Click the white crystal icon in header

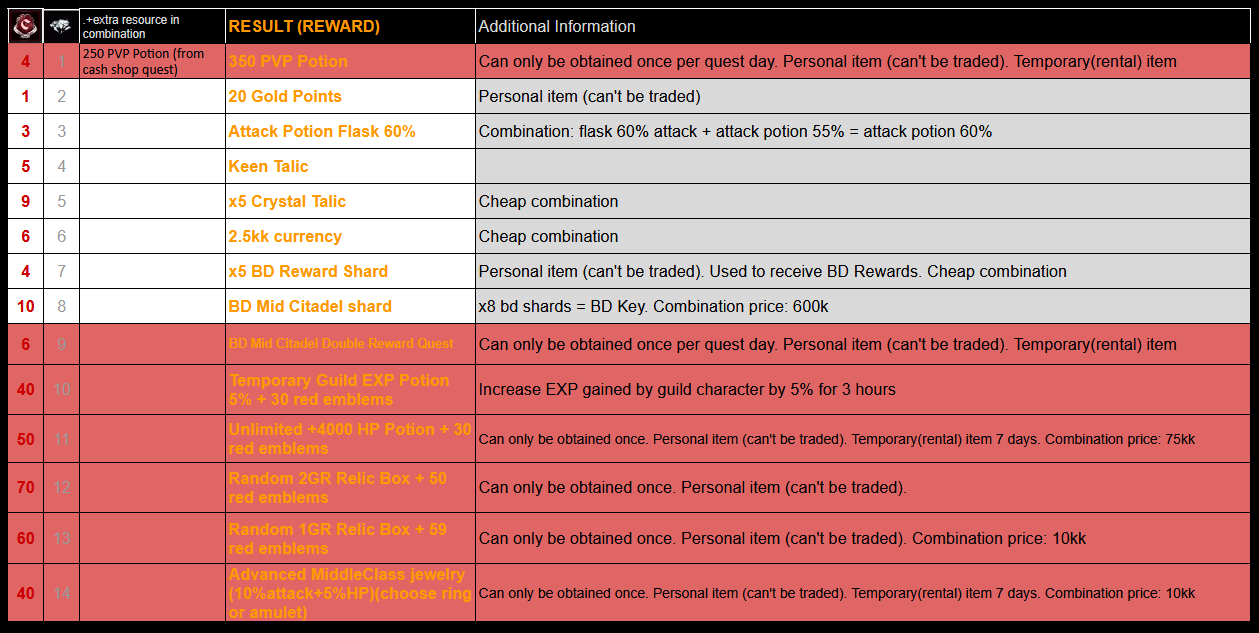pyautogui.click(x=61, y=27)
